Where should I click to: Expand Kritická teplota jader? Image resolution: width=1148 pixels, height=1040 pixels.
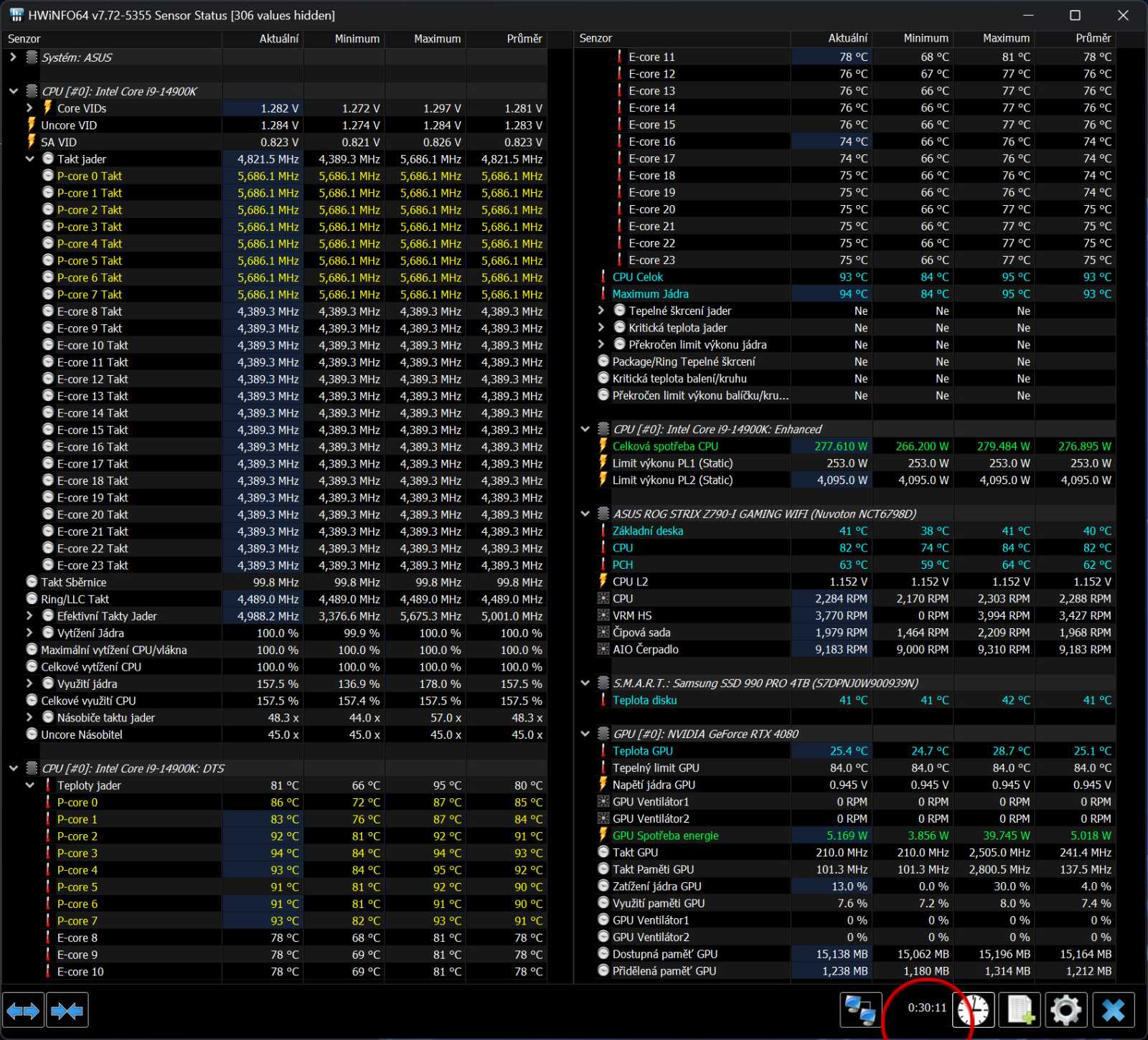click(601, 328)
